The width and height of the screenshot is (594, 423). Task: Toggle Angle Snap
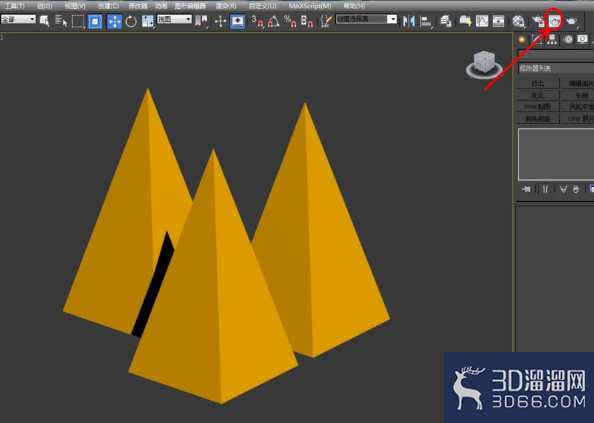[274, 21]
